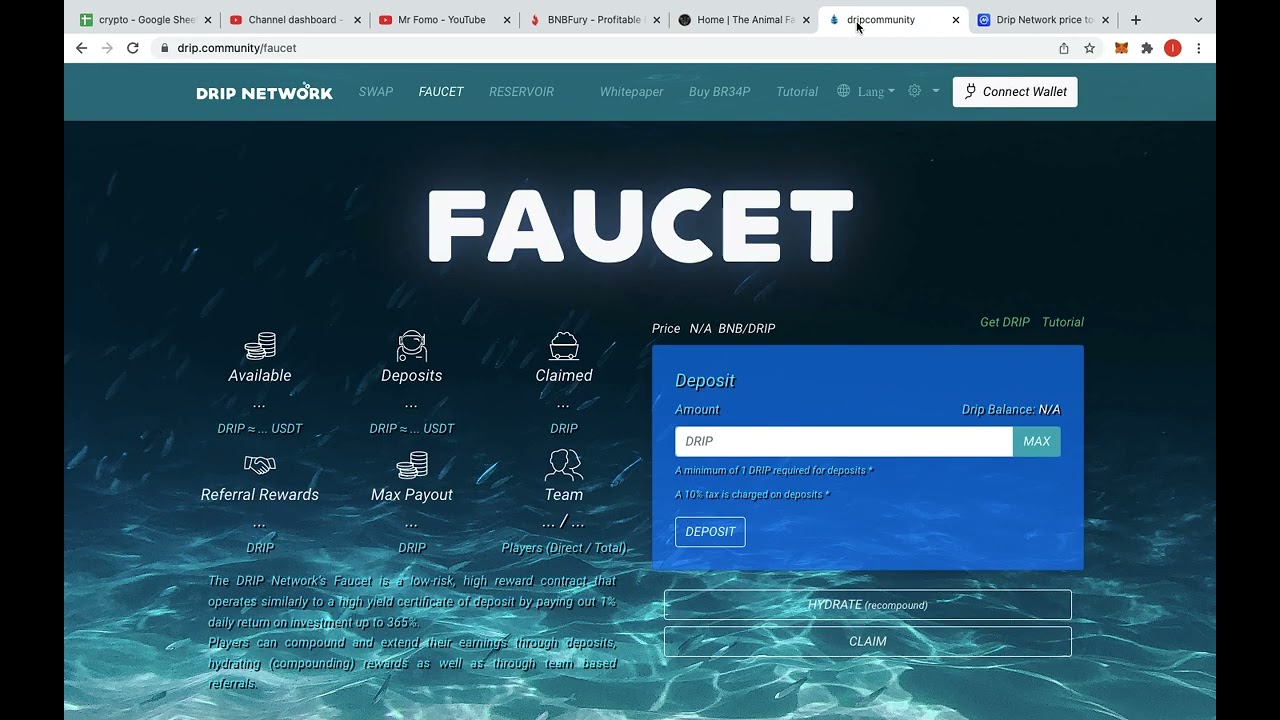Click the Claimed mine cart icon
The width and height of the screenshot is (1280, 720).
click(x=564, y=346)
